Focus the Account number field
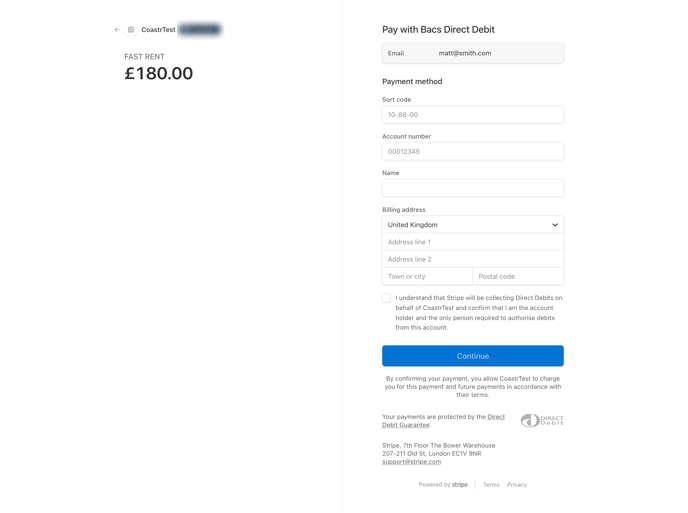 pos(472,152)
